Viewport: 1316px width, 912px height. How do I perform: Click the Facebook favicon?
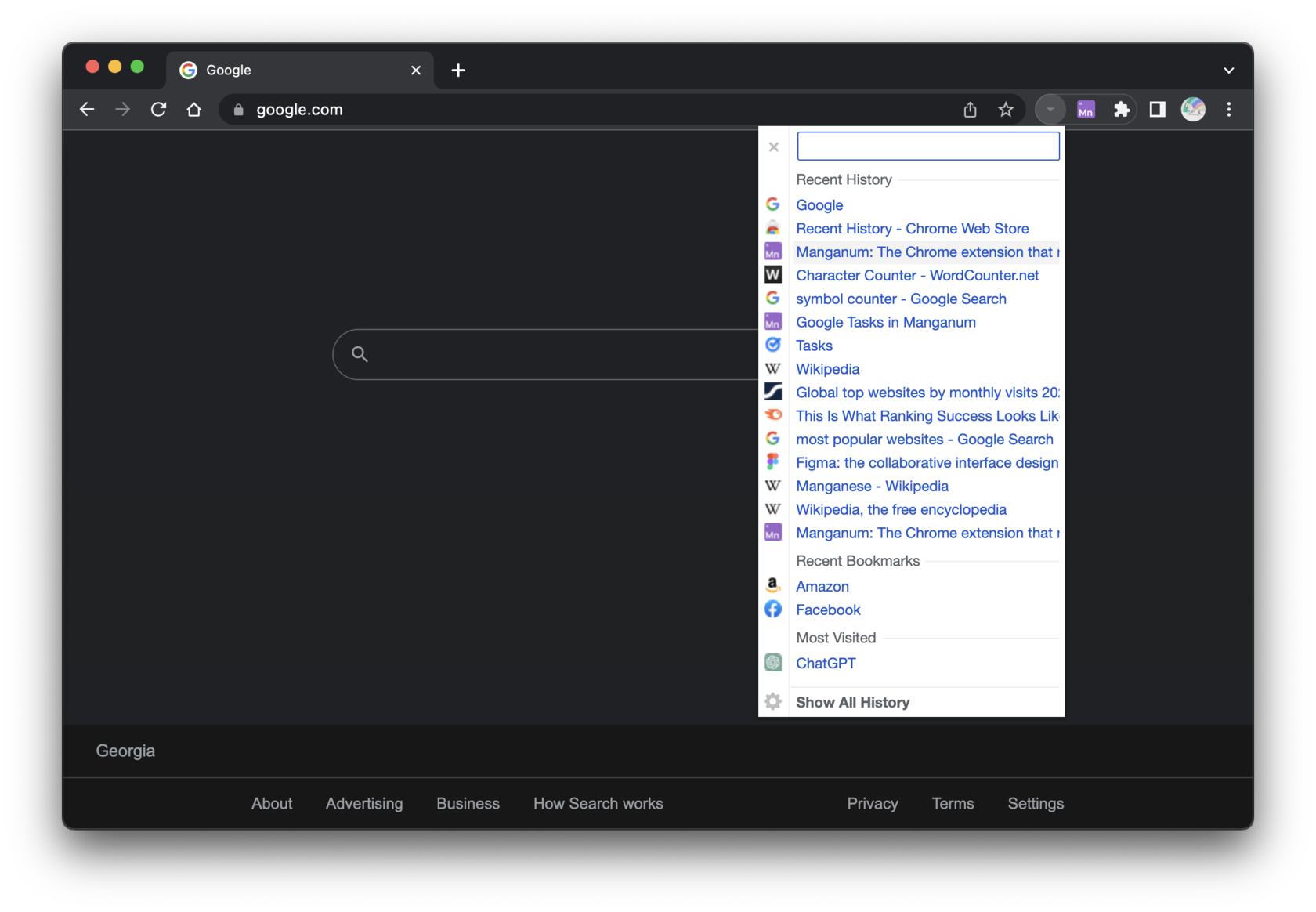coord(772,610)
